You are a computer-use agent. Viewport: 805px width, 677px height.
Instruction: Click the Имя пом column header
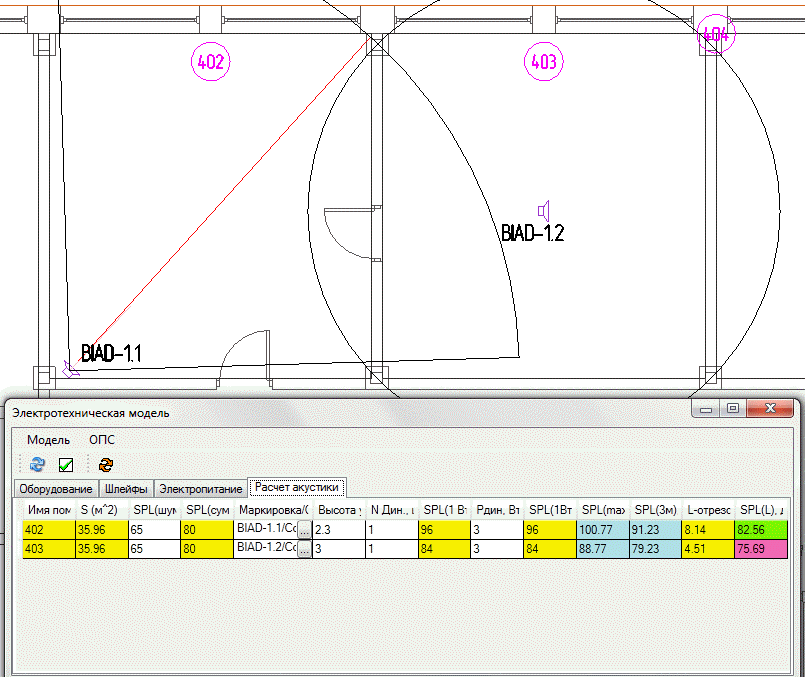[x=49, y=510]
